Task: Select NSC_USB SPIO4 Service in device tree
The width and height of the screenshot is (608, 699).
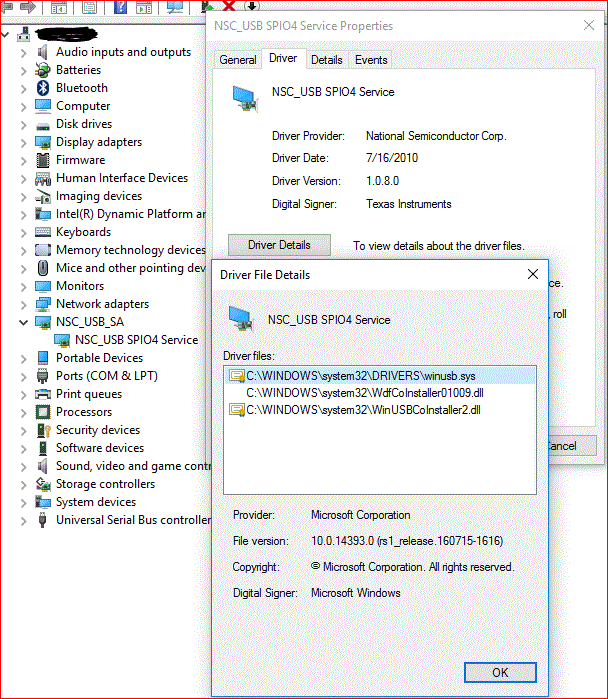Action: point(136,340)
